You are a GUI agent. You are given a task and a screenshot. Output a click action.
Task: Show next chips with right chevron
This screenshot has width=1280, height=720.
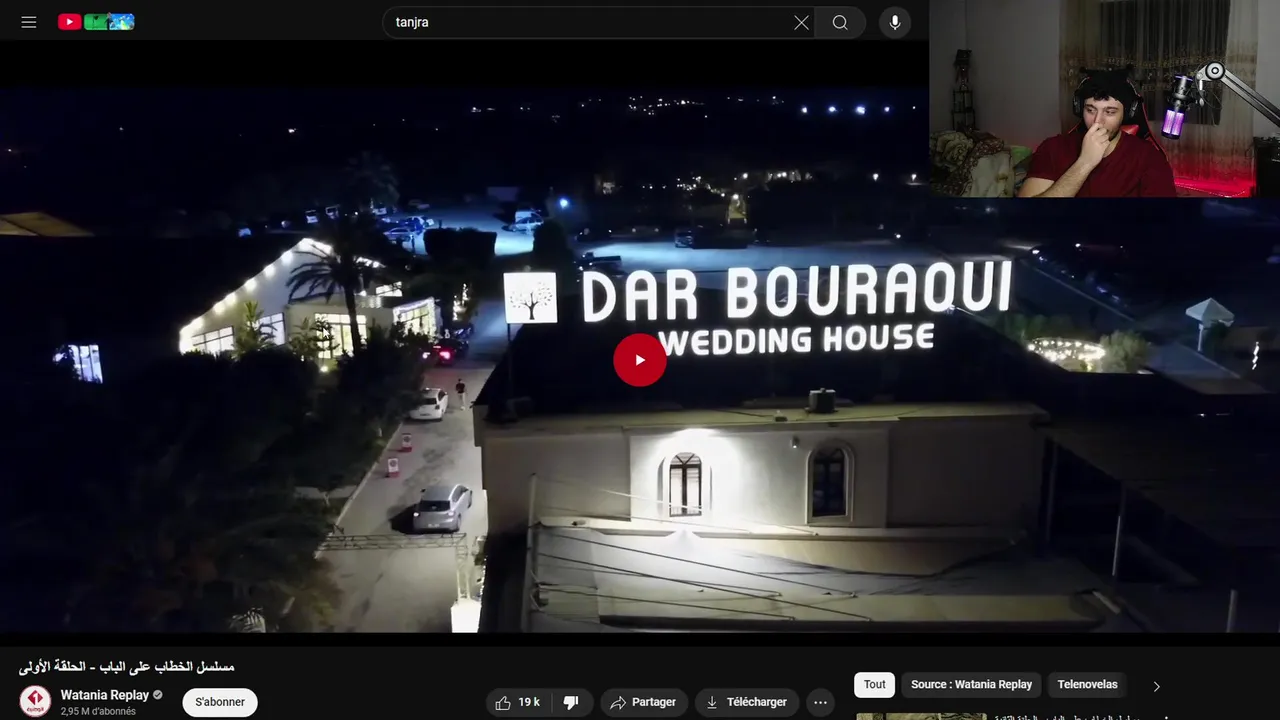(x=1157, y=686)
